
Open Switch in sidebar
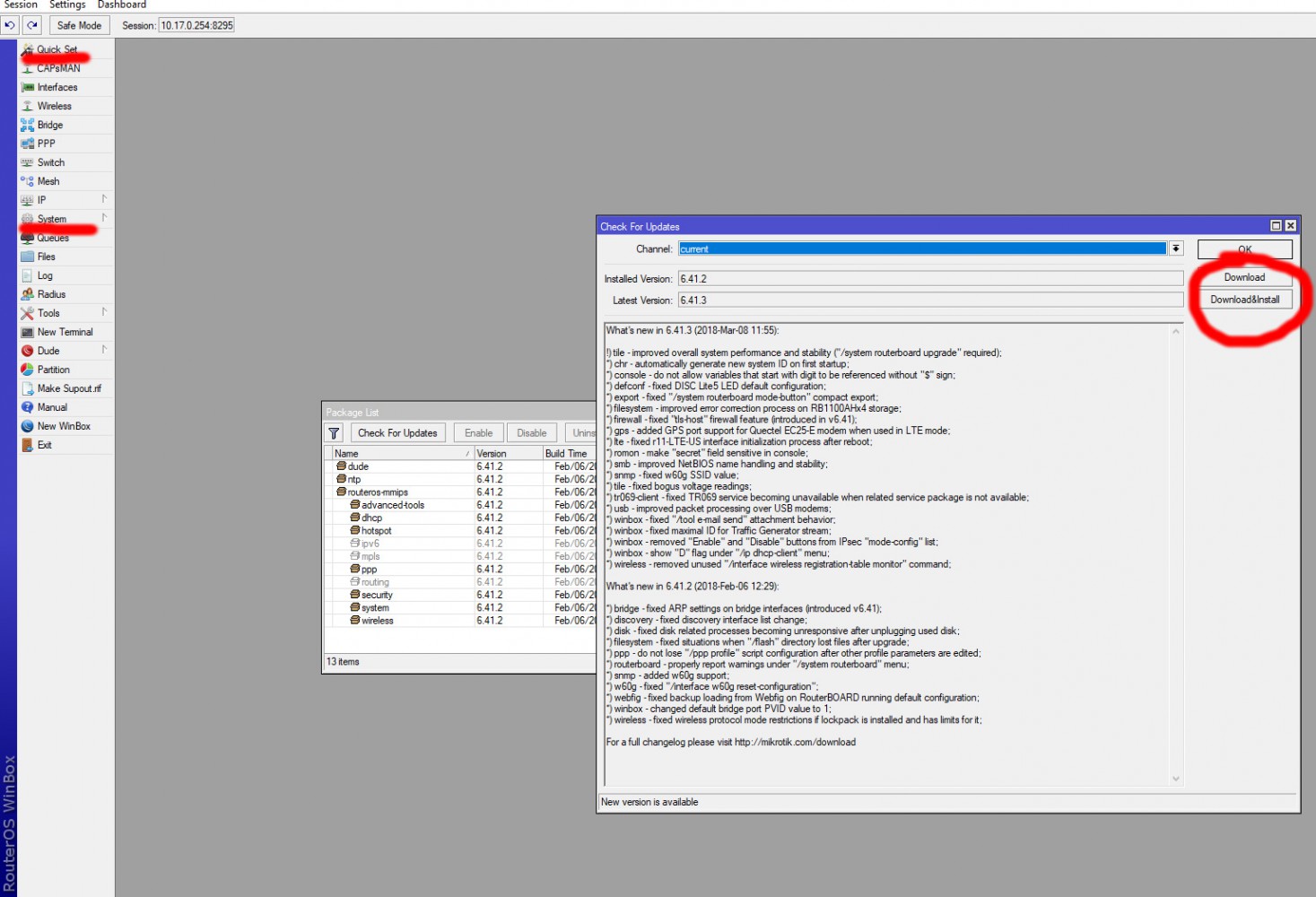[x=51, y=162]
